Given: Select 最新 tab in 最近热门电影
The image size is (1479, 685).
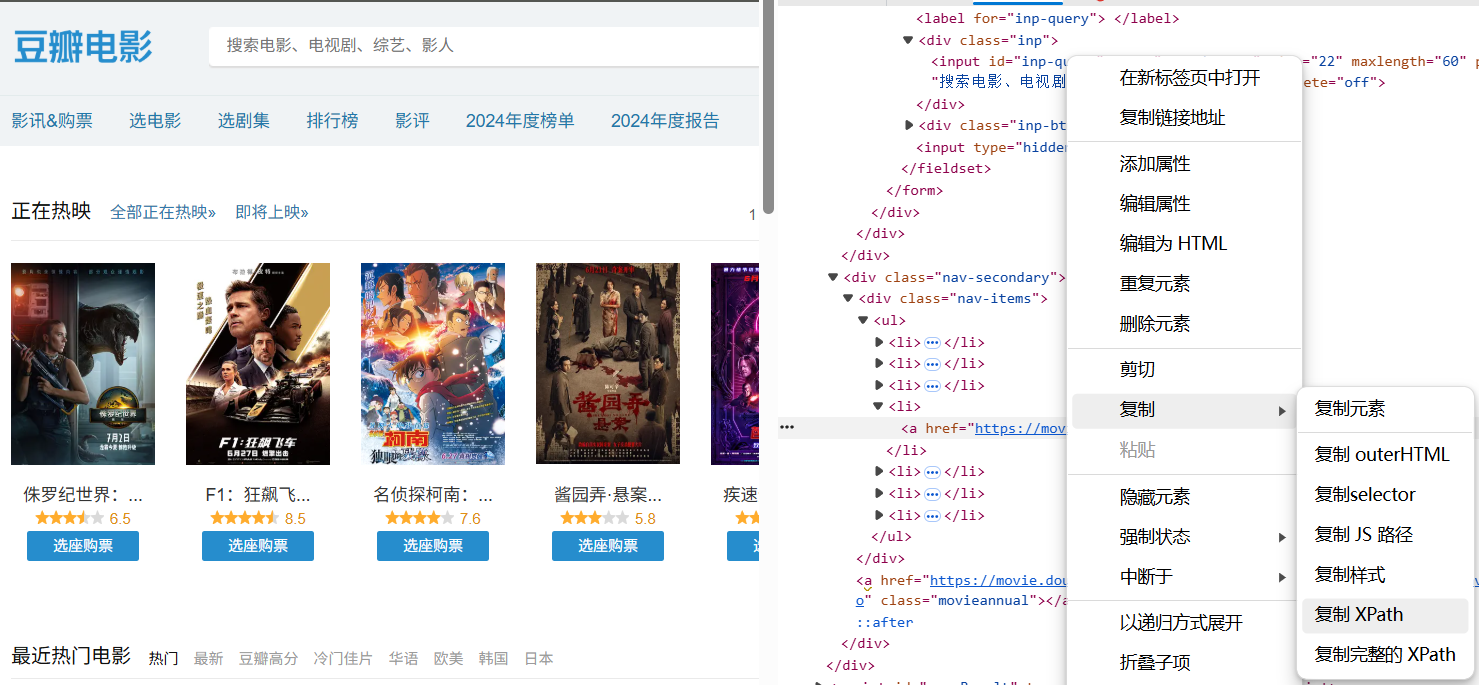Looking at the screenshot, I should (x=208, y=658).
